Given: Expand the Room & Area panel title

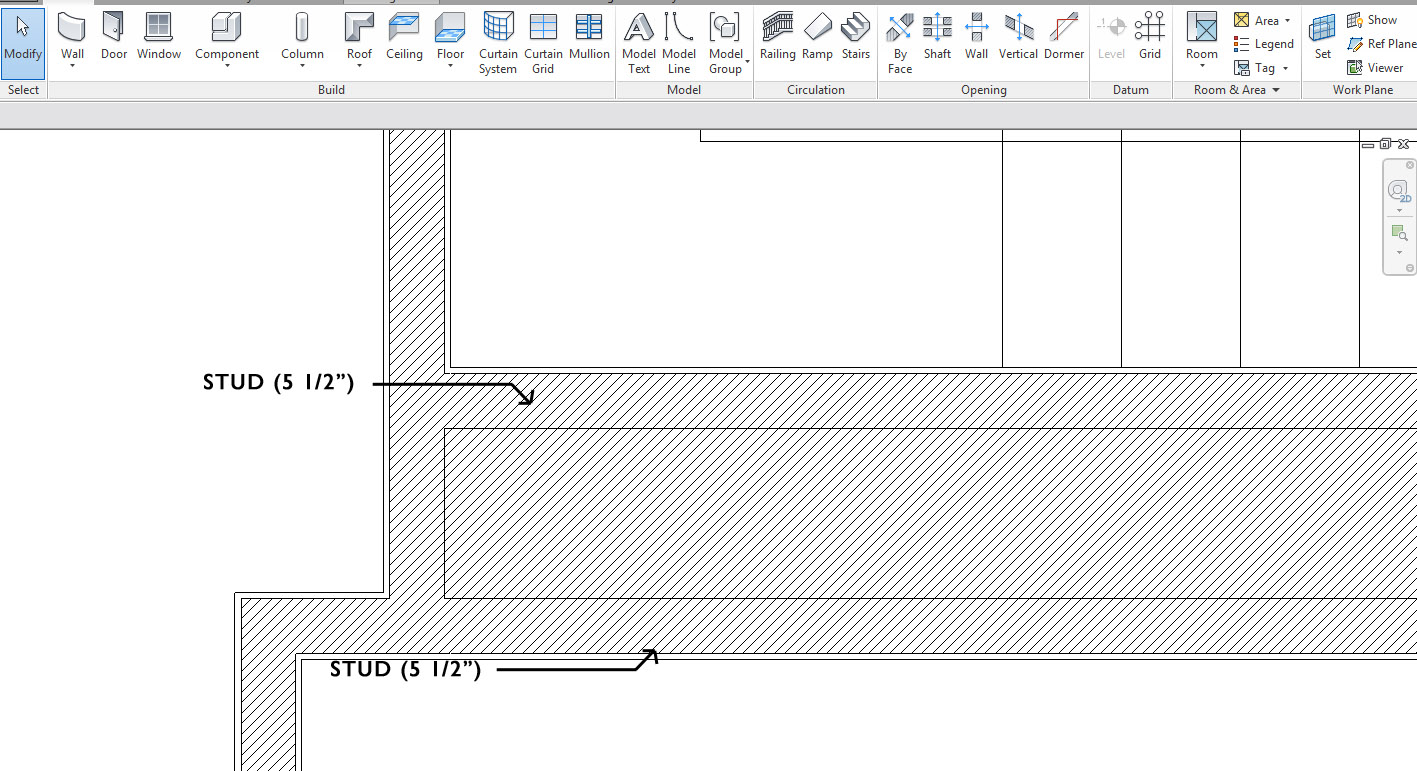Looking at the screenshot, I should click(x=1237, y=90).
